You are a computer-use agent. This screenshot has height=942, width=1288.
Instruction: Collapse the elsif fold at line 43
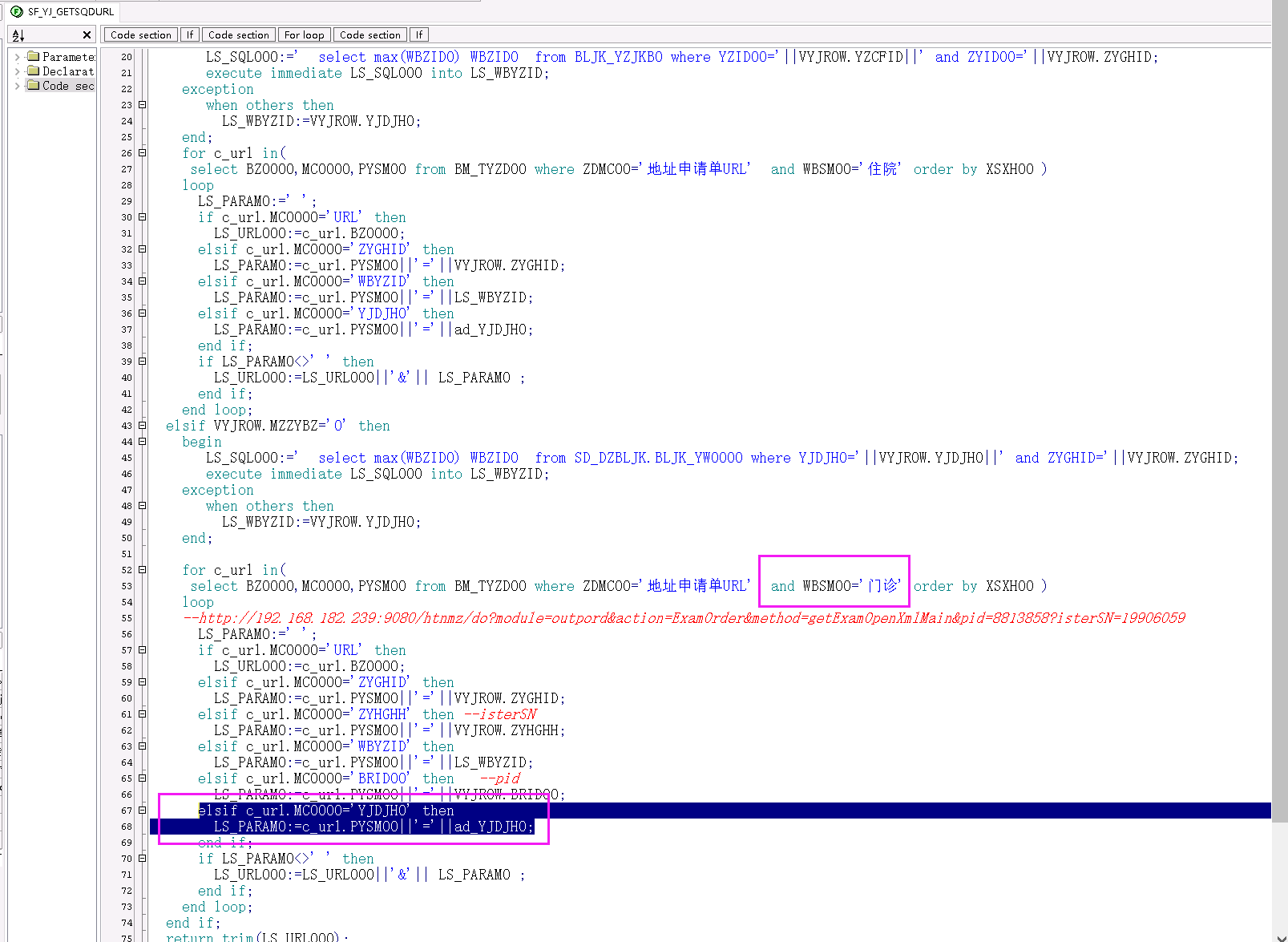[x=142, y=426]
